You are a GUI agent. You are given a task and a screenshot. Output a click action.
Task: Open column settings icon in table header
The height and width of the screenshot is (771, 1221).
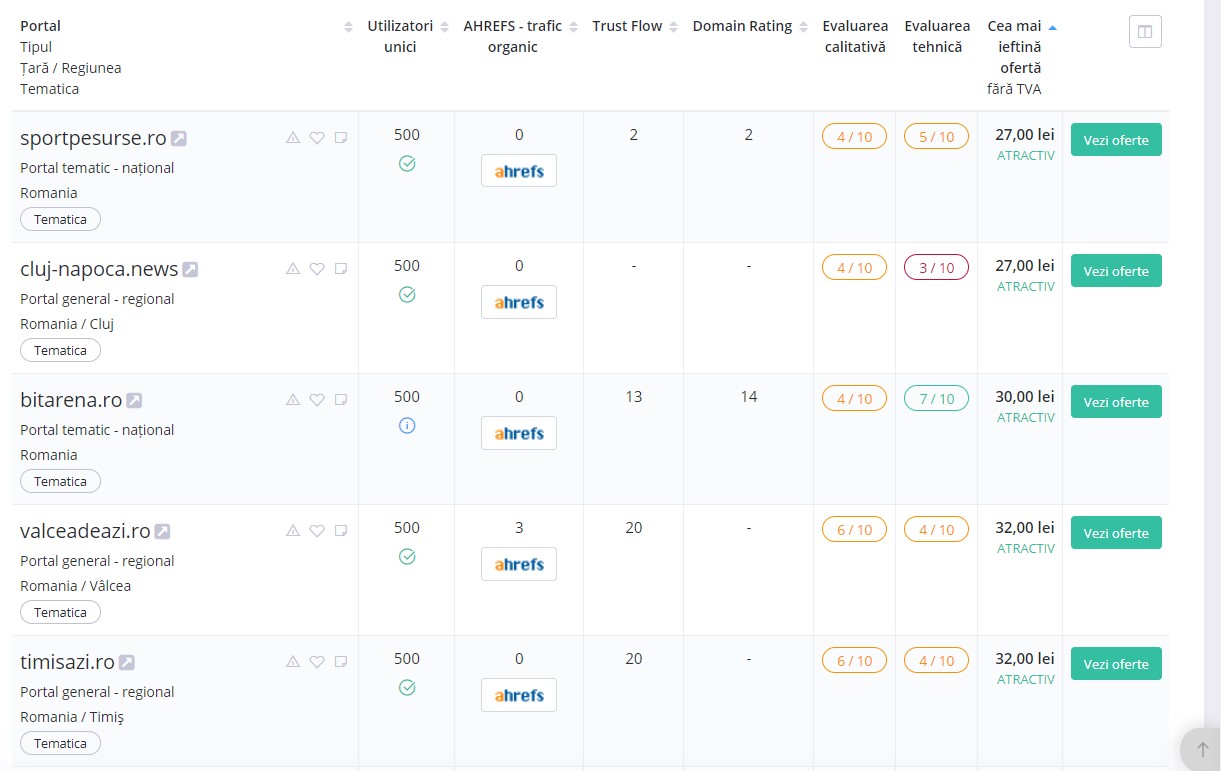pos(1145,32)
